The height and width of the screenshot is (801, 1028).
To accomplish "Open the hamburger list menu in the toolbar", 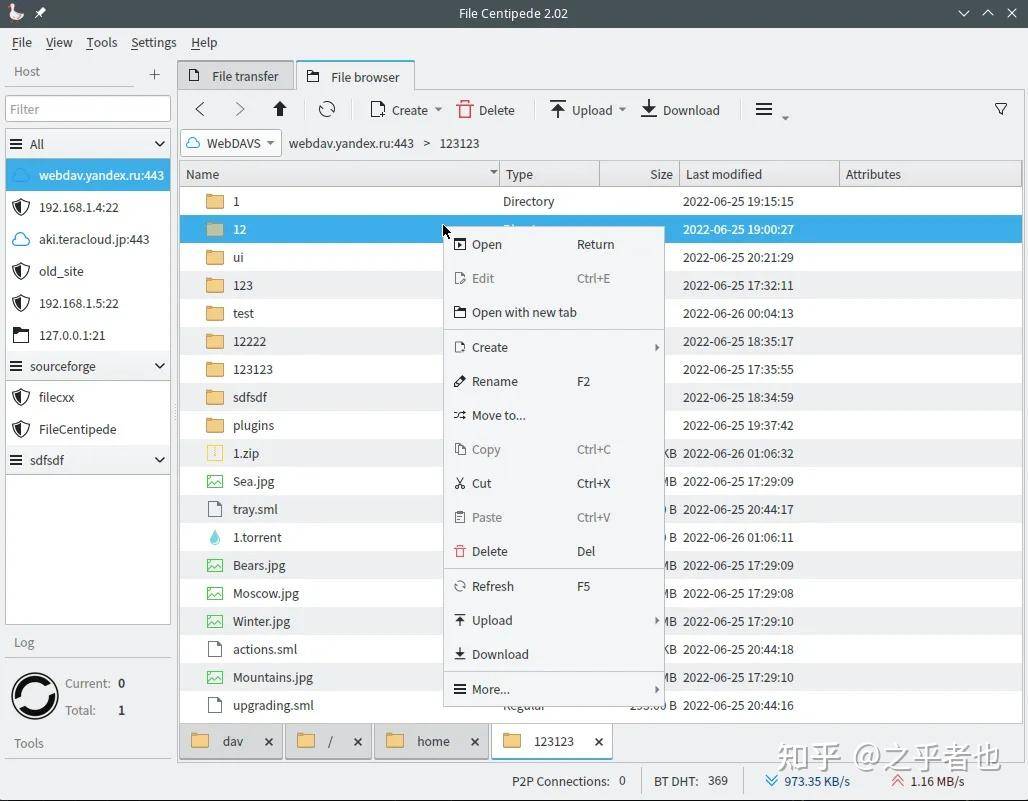I will pyautogui.click(x=764, y=109).
